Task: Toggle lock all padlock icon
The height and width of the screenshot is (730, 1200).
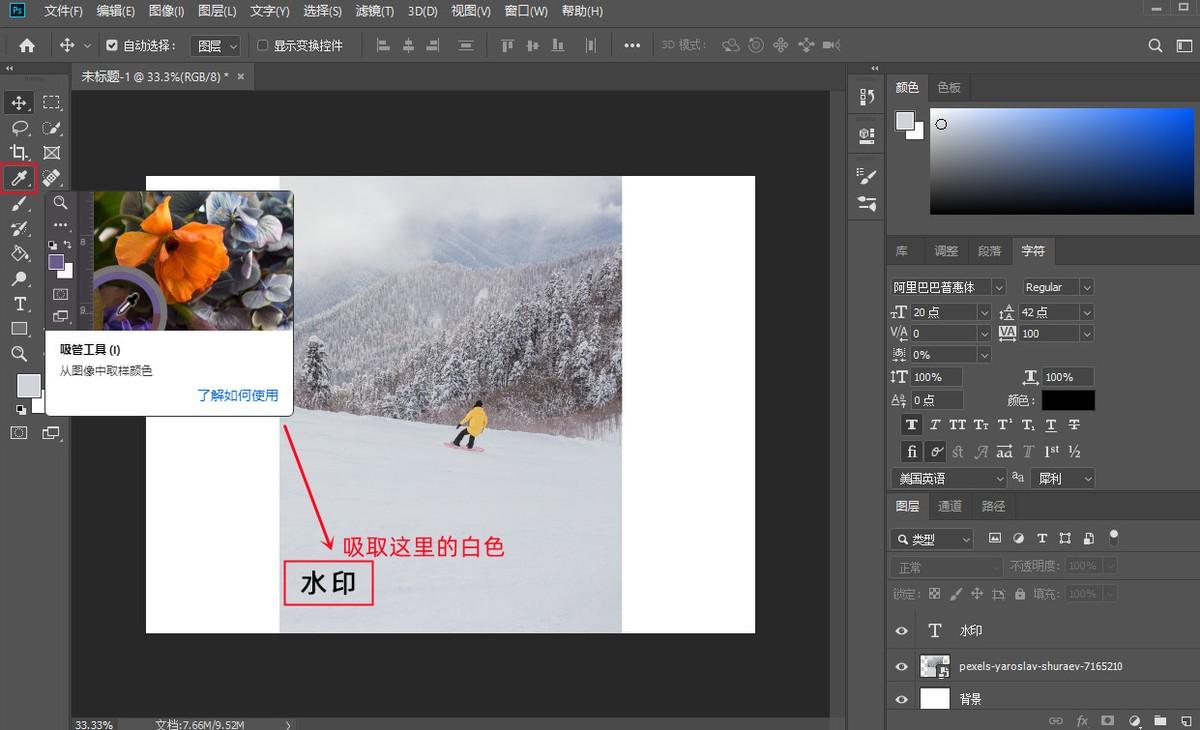Action: click(x=1019, y=593)
